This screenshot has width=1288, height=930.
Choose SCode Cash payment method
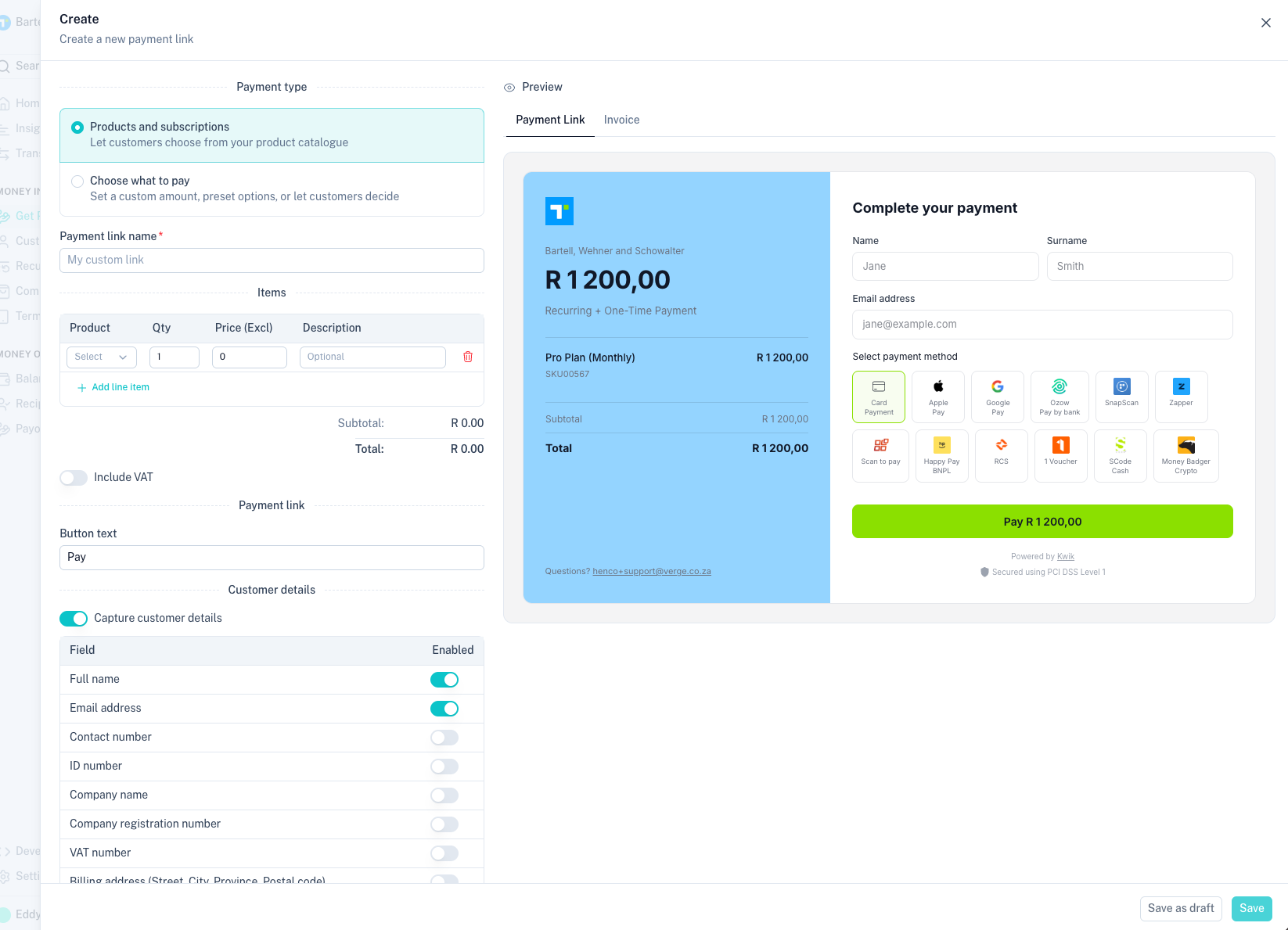point(1121,456)
